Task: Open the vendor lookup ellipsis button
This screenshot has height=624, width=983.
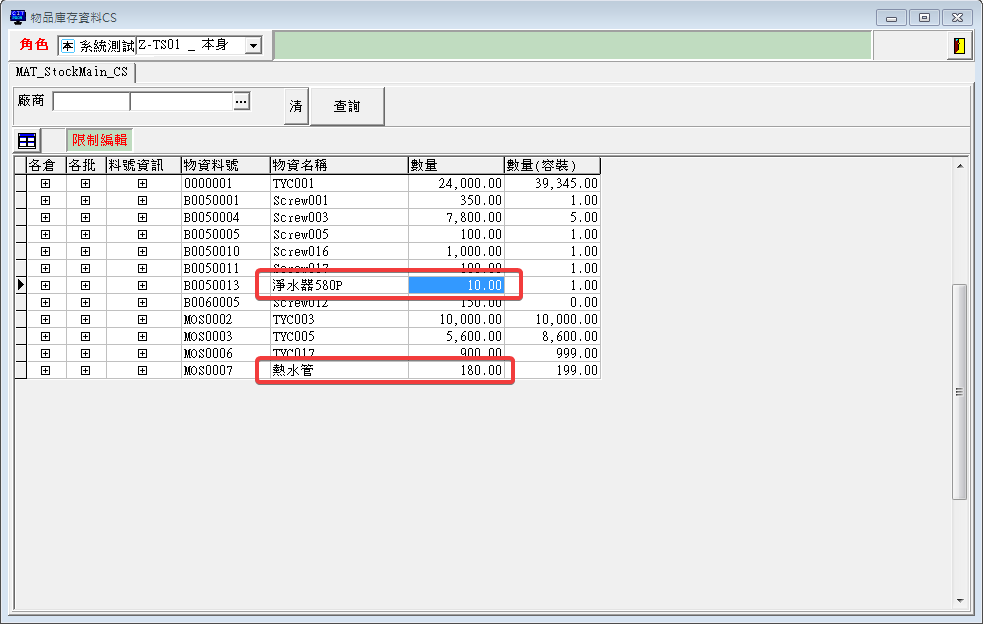Action: 240,101
